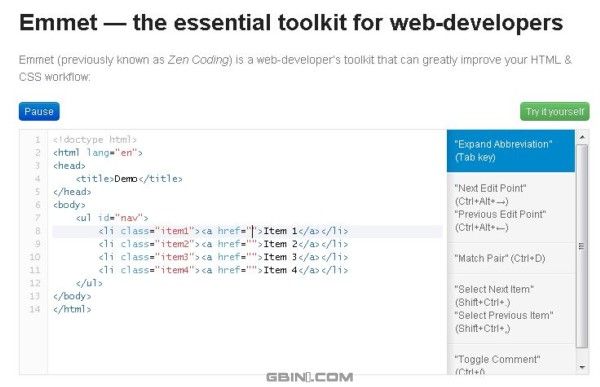Click Item 4 text on line 11
The height and width of the screenshot is (387, 600).
(x=280, y=270)
